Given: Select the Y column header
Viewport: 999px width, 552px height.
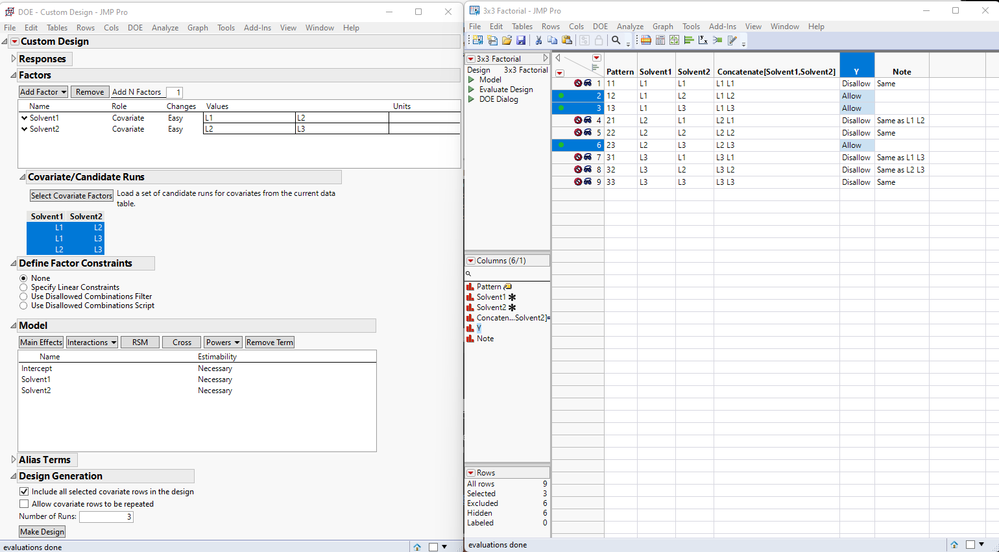Looking at the screenshot, I should [856, 71].
